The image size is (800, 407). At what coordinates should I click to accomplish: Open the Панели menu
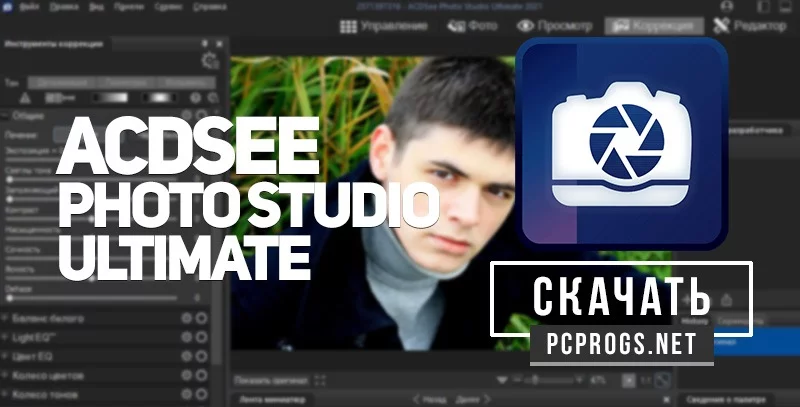pos(129,7)
